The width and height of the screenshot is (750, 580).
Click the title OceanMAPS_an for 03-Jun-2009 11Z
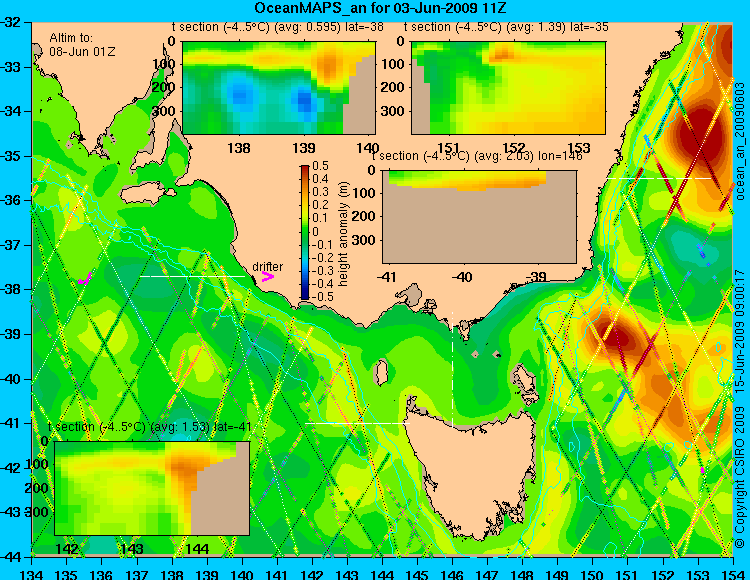point(380,8)
